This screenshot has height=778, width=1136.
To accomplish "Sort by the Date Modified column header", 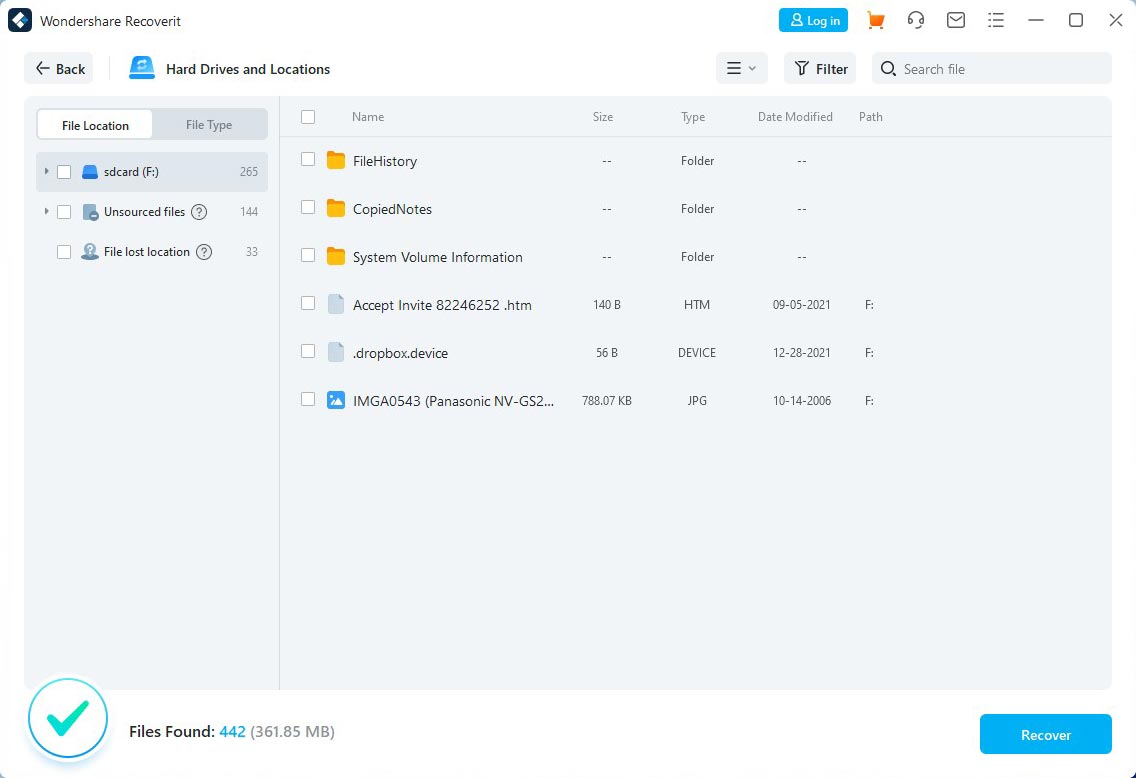I will (x=795, y=117).
